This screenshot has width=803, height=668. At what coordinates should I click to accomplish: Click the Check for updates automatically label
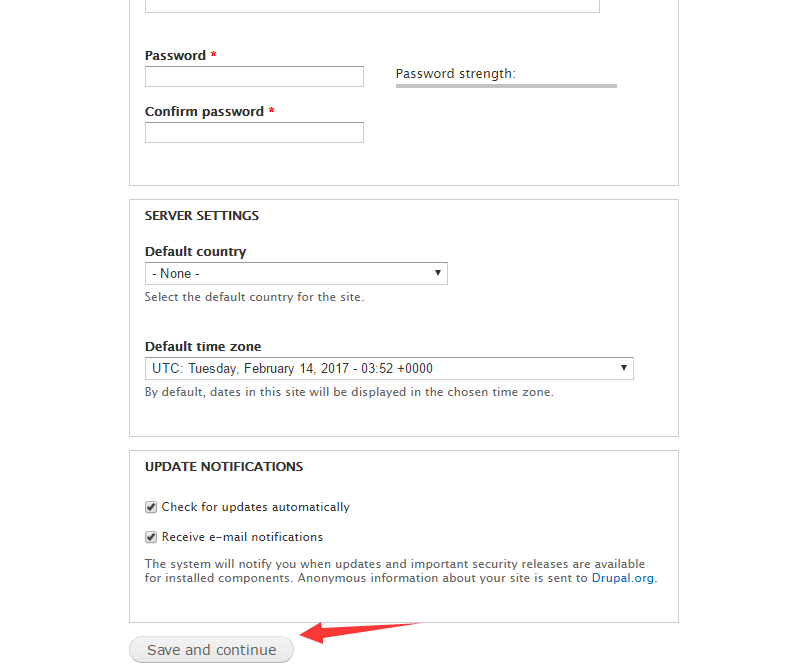256,507
